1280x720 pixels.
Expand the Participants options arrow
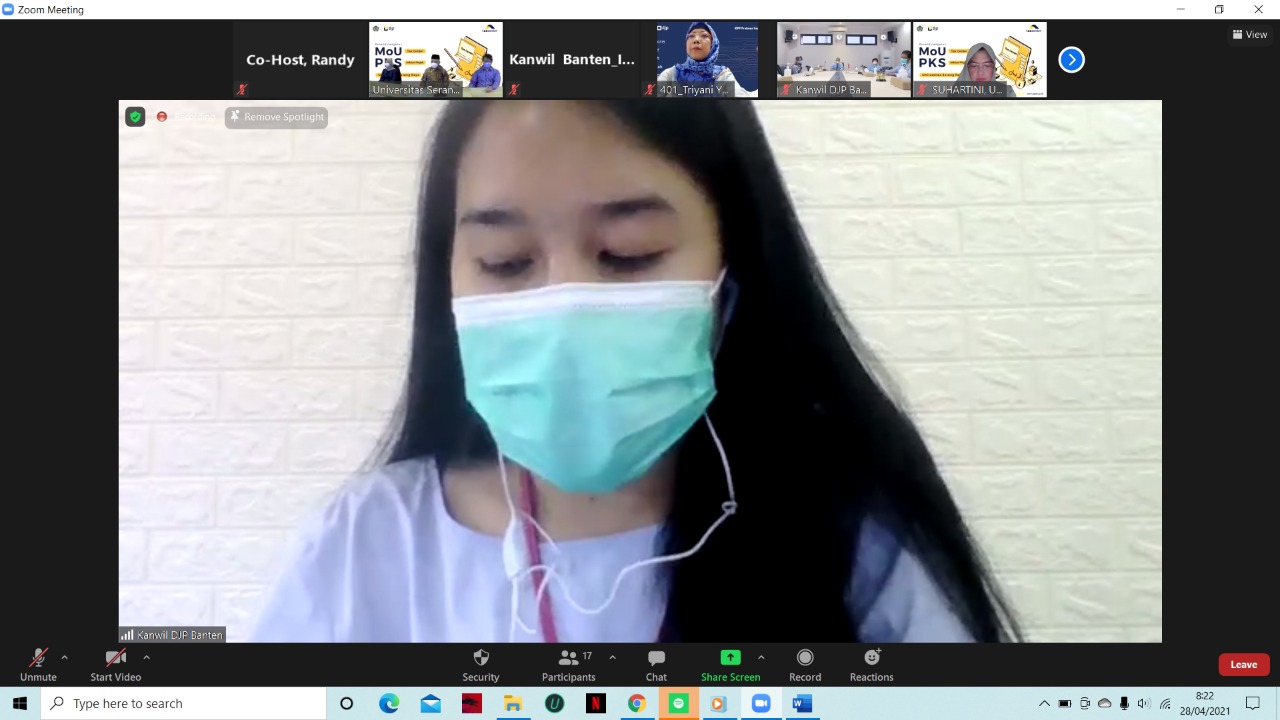[612, 657]
